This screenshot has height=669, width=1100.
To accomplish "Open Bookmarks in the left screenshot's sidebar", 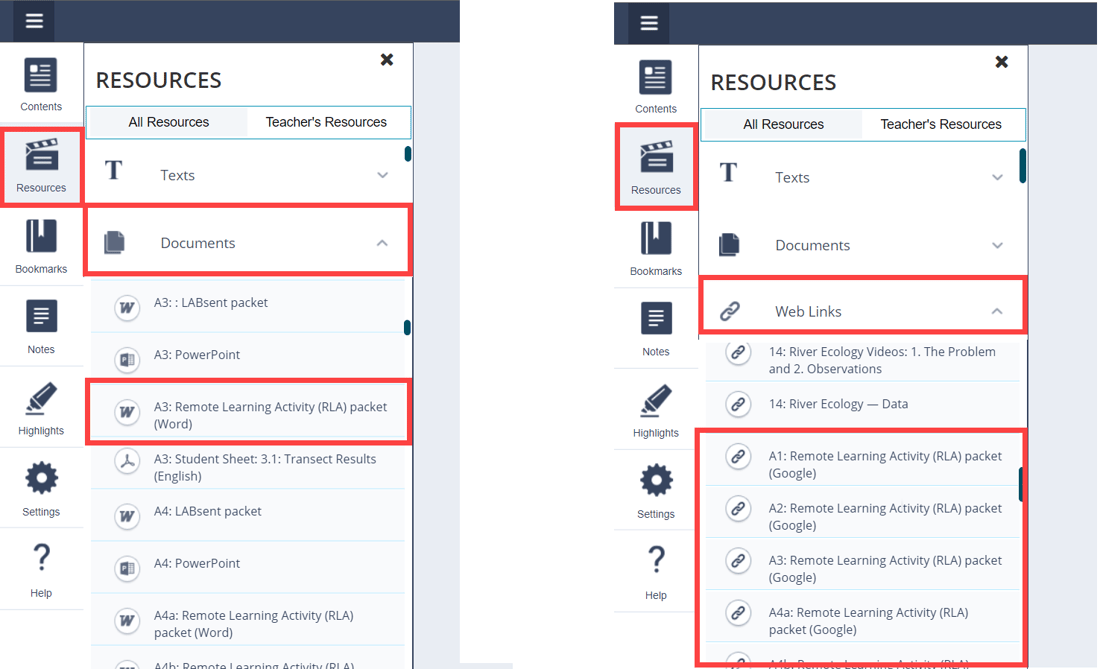I will pyautogui.click(x=41, y=246).
